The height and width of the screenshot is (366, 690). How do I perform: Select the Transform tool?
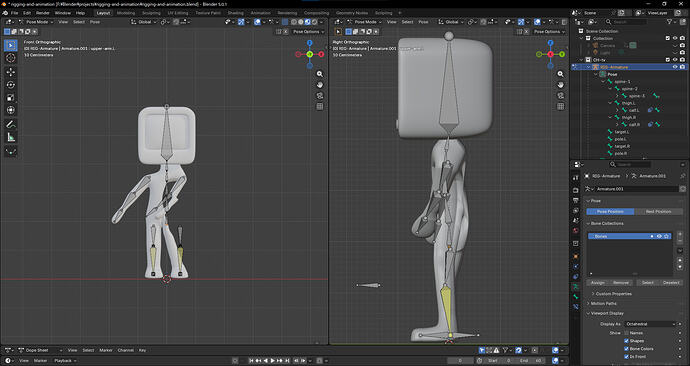coord(11,110)
